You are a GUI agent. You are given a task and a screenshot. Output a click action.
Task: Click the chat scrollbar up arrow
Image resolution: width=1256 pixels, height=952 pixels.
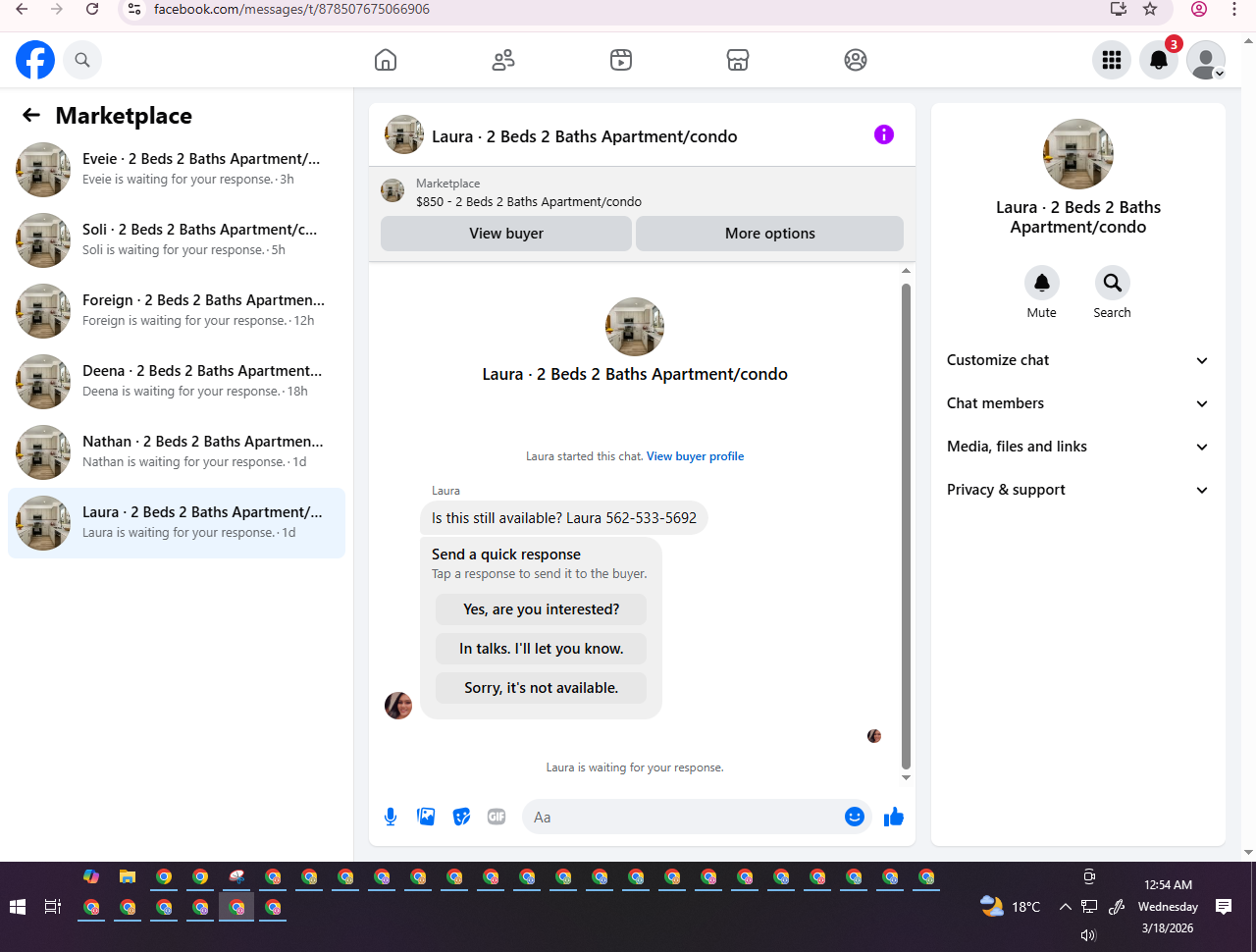point(906,271)
